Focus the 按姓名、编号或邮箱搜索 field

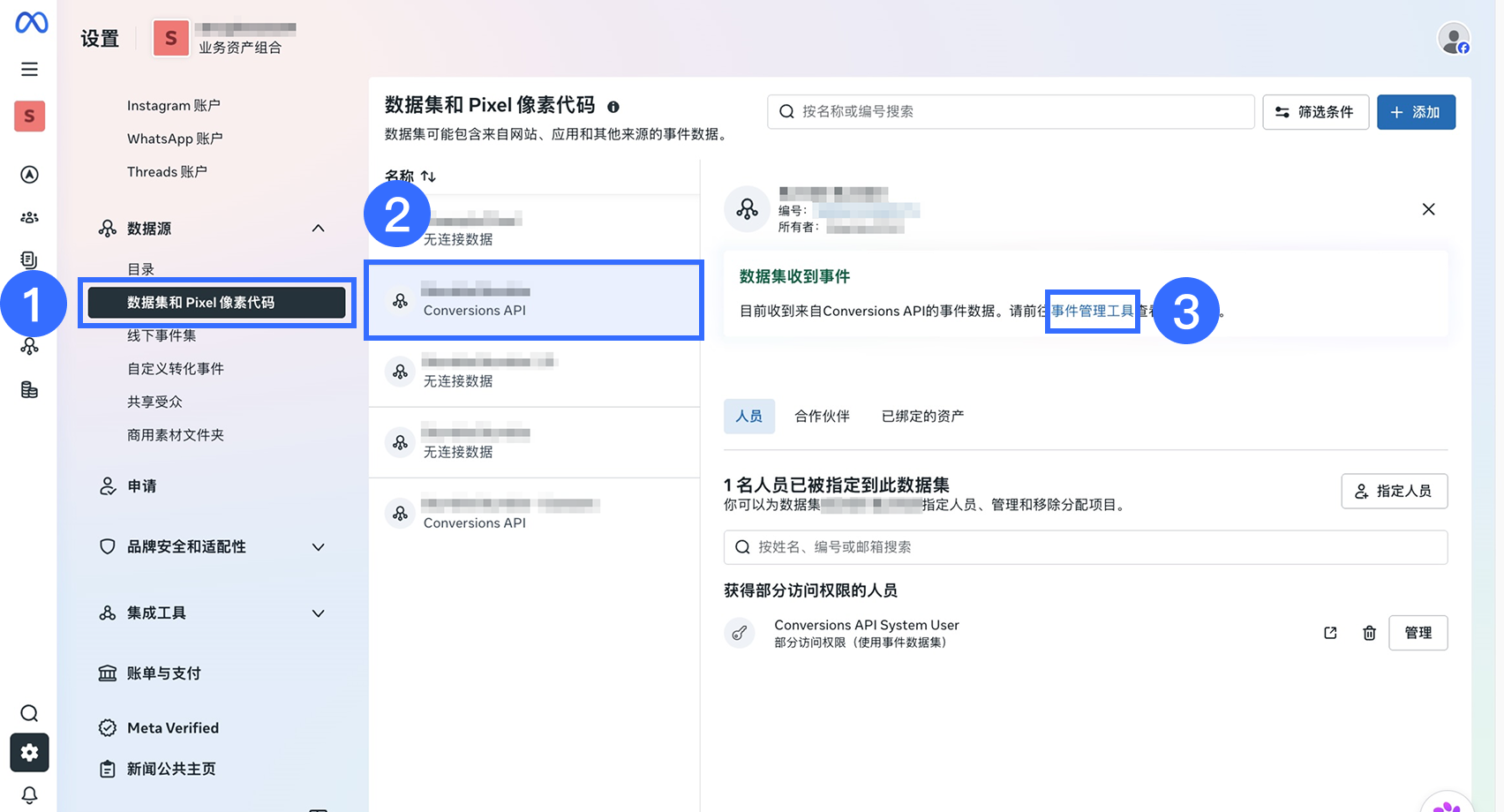[x=1086, y=547]
